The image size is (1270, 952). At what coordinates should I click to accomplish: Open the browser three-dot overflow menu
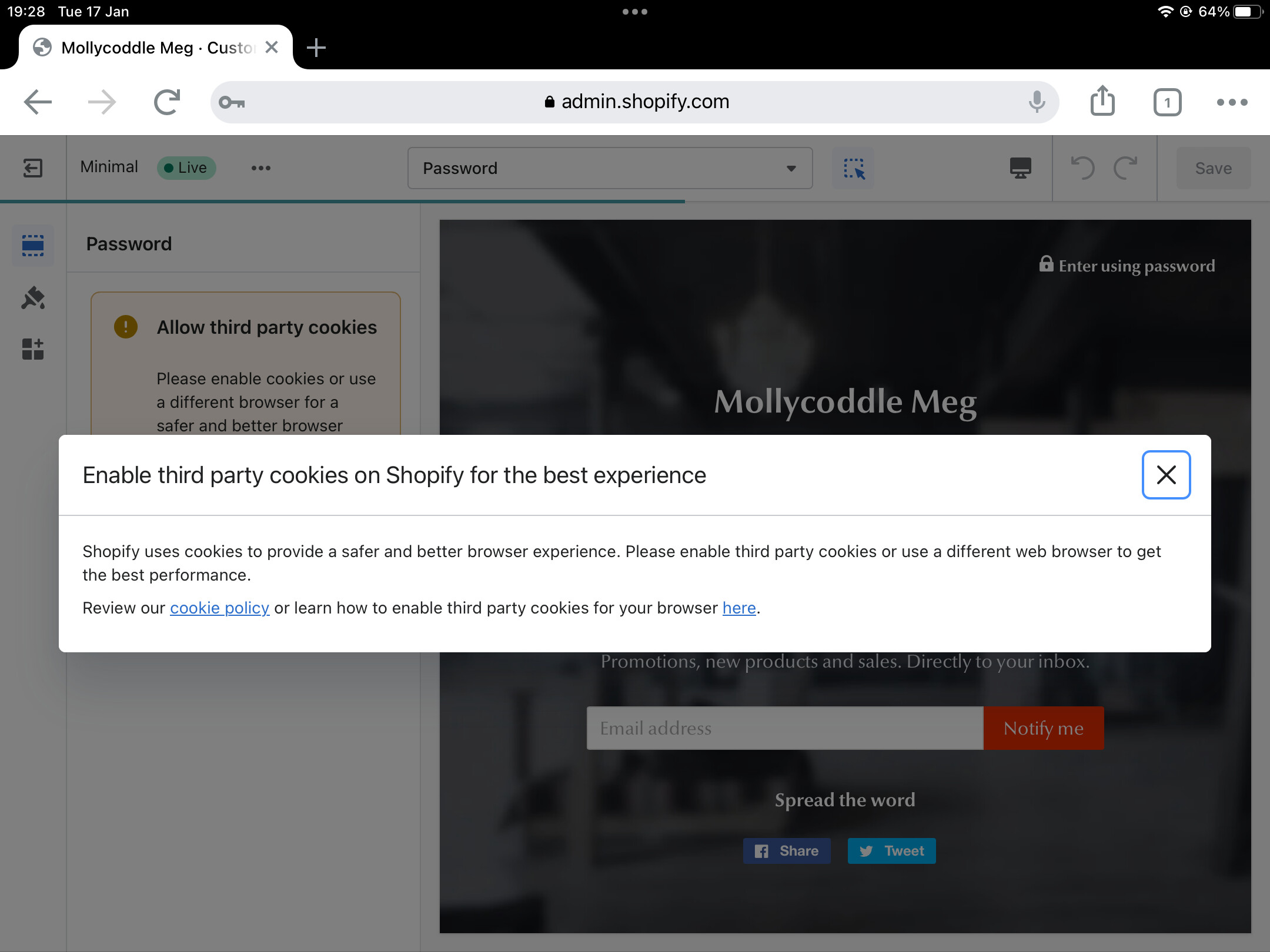click(1232, 102)
